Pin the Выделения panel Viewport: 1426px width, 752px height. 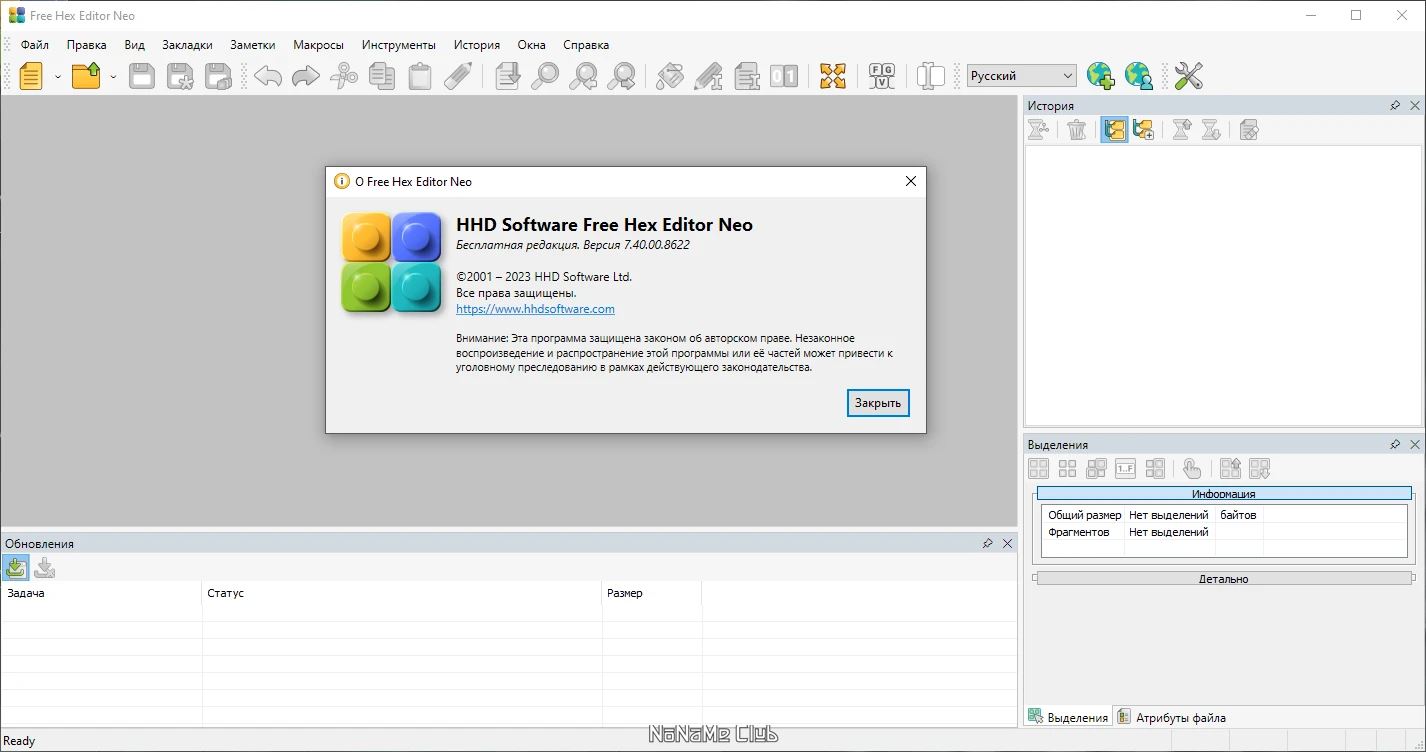[x=1395, y=444]
